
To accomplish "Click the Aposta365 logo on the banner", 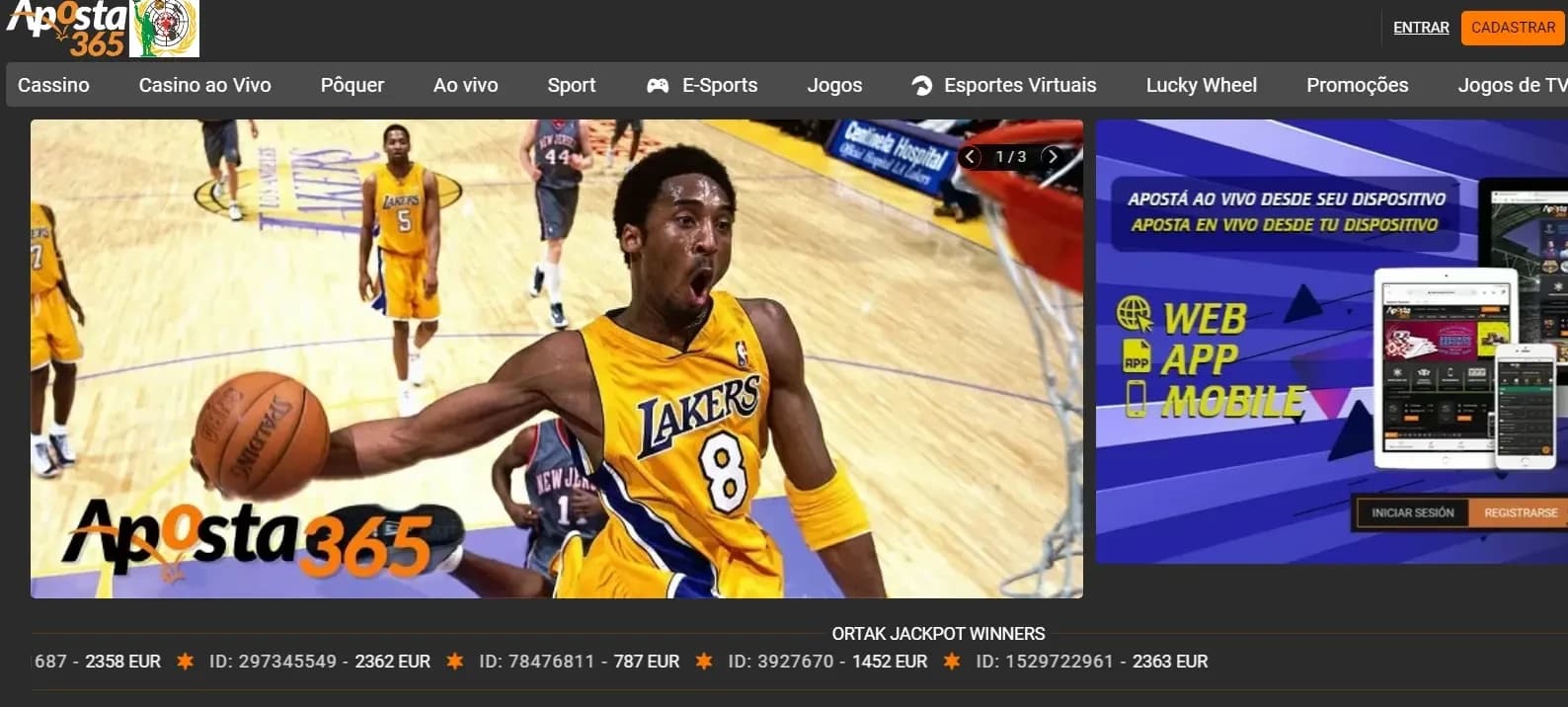I will point(248,538).
